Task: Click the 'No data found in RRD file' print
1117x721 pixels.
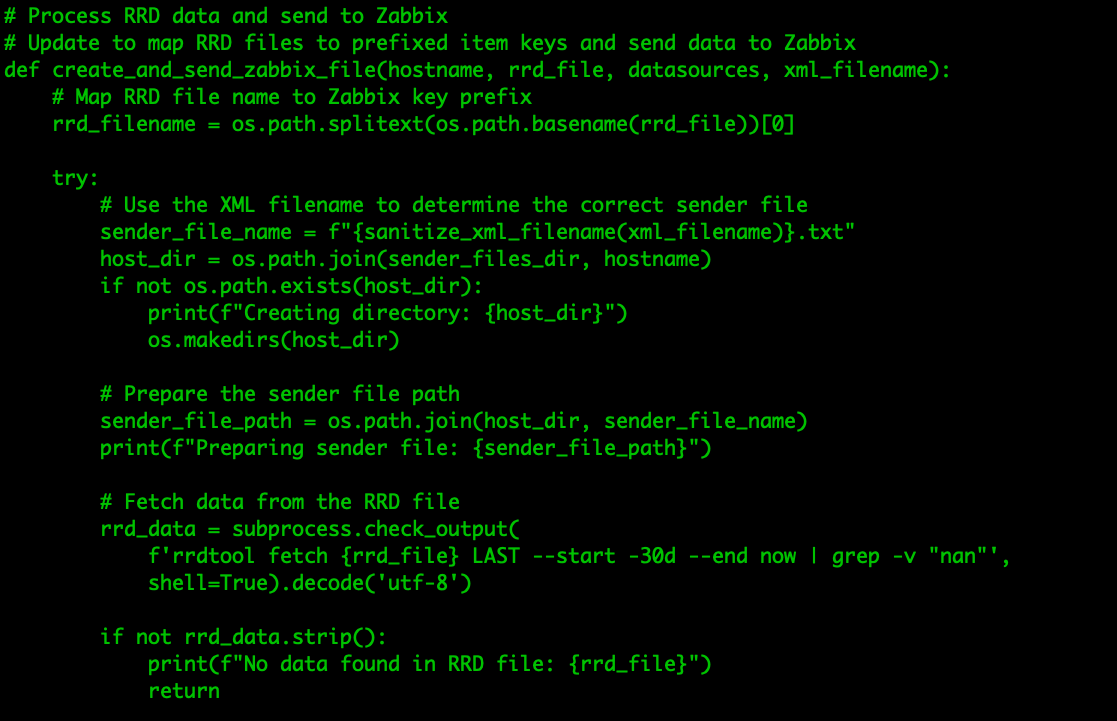Action: [430, 664]
